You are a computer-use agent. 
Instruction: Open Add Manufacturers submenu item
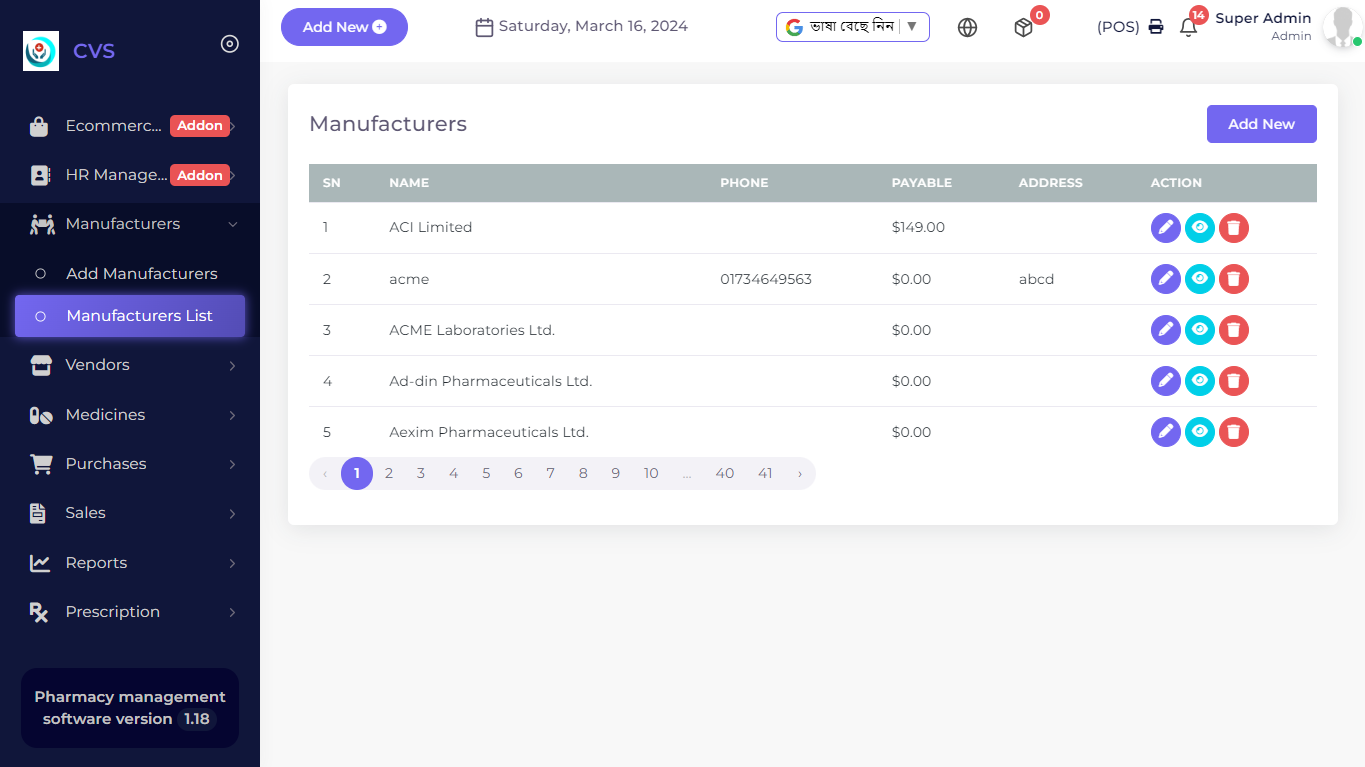(x=141, y=274)
